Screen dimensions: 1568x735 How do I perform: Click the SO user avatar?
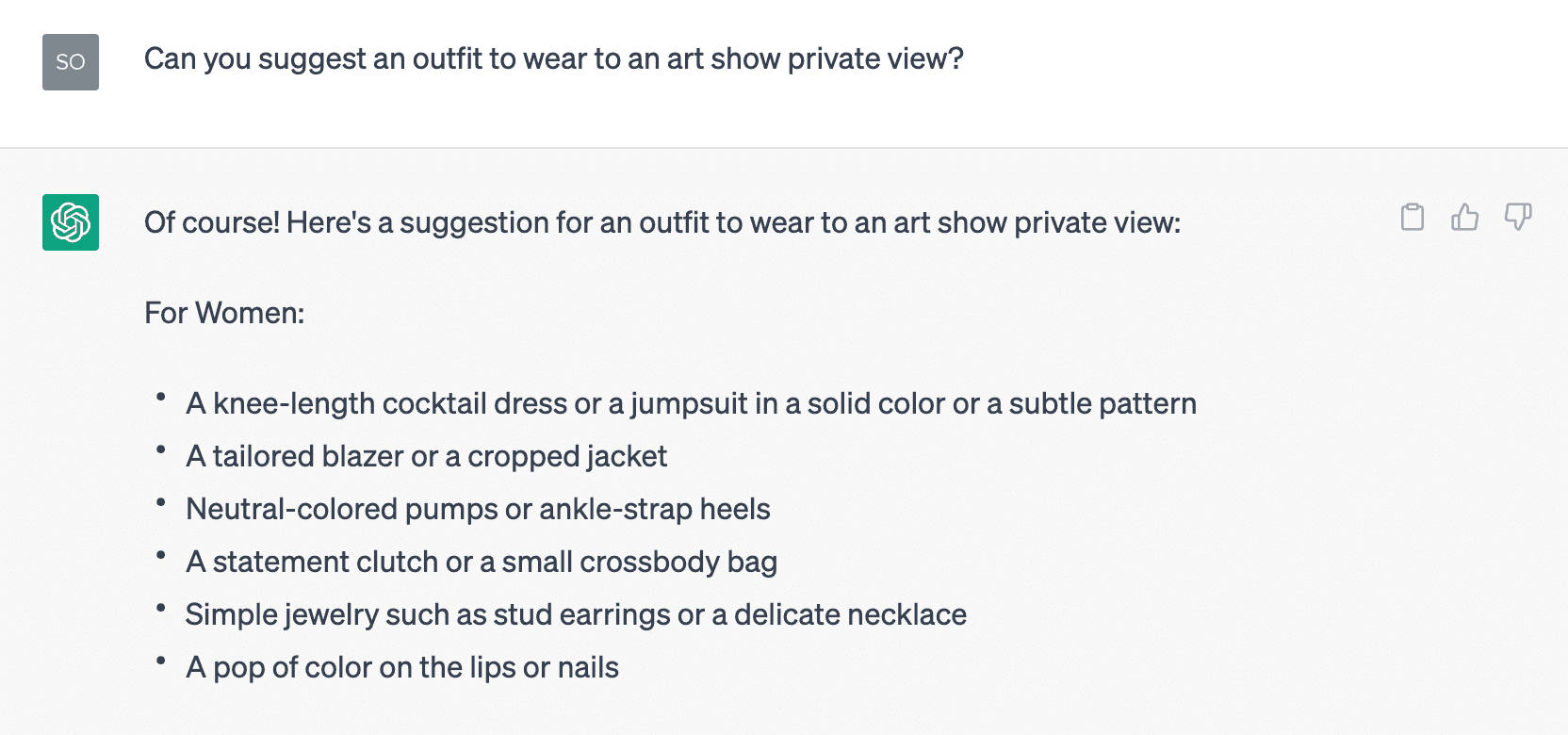coord(71,62)
